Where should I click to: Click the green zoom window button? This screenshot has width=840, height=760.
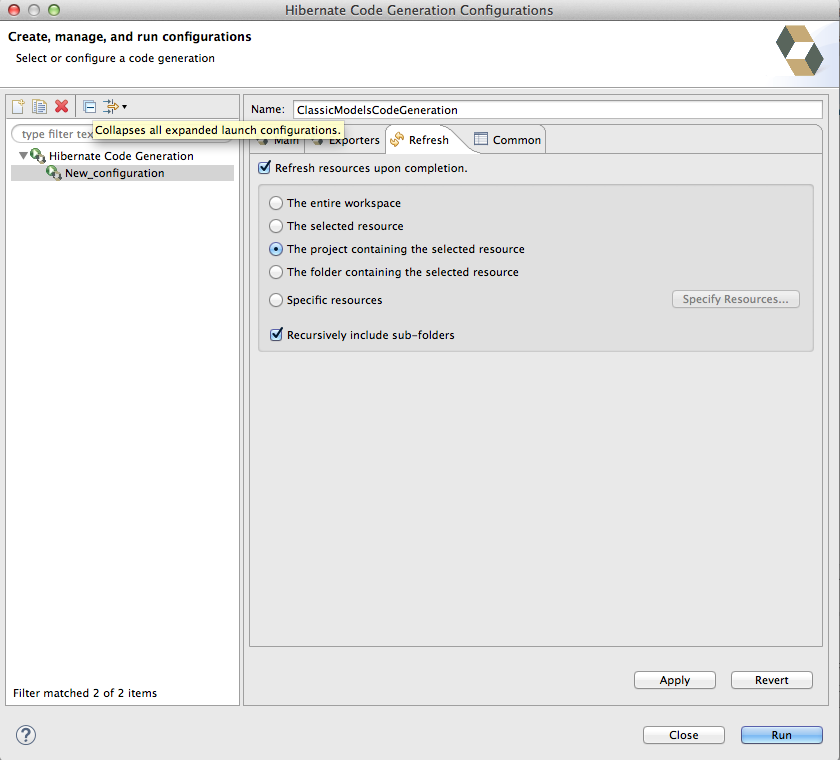[54, 10]
